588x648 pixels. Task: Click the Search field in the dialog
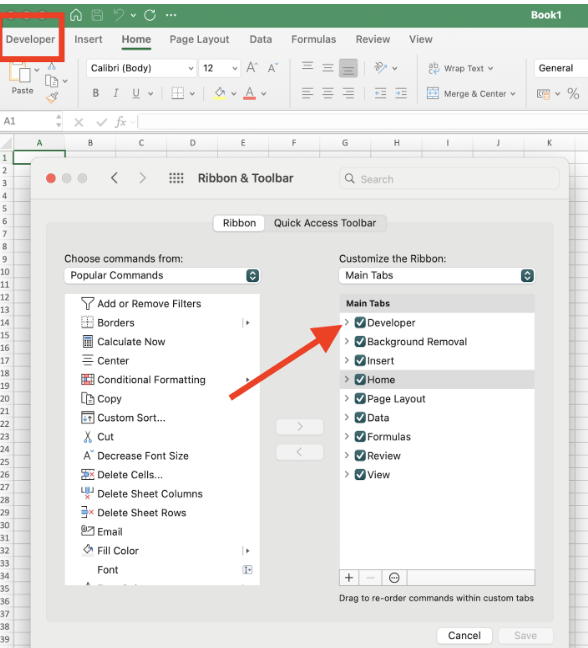coord(449,179)
